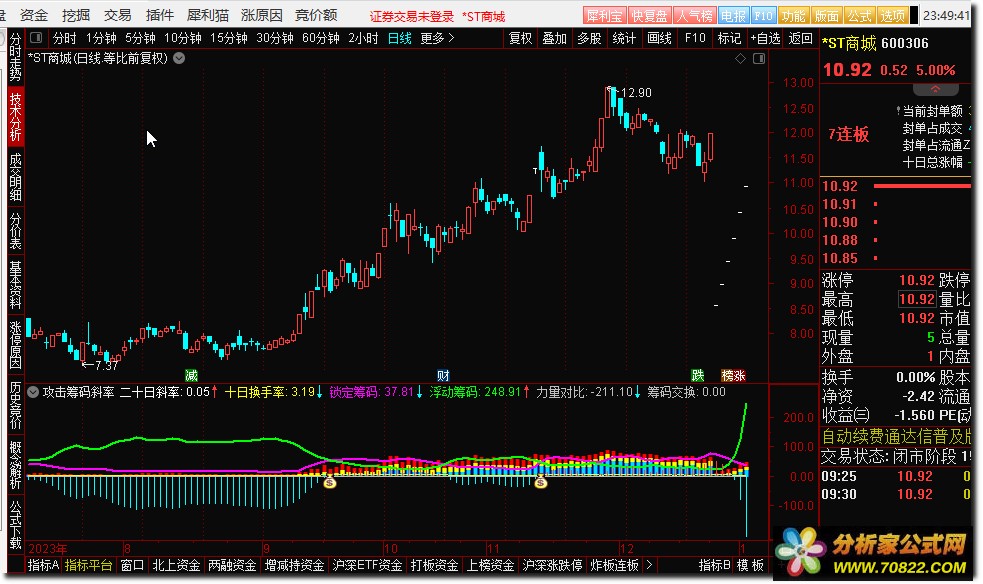Open 分时走势 side tab
The width and height of the screenshot is (983, 584).
[x=15, y=58]
